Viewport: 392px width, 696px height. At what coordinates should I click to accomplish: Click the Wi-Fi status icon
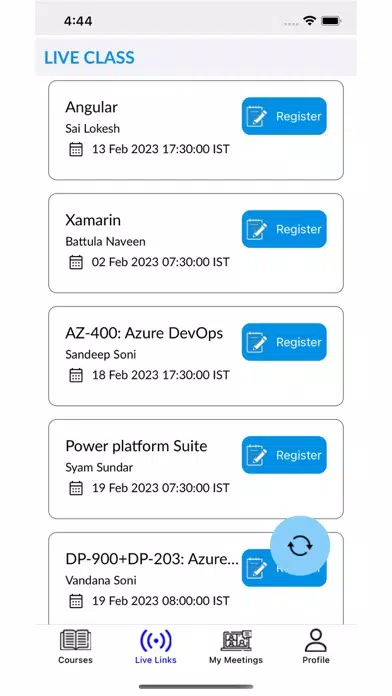pos(309,20)
